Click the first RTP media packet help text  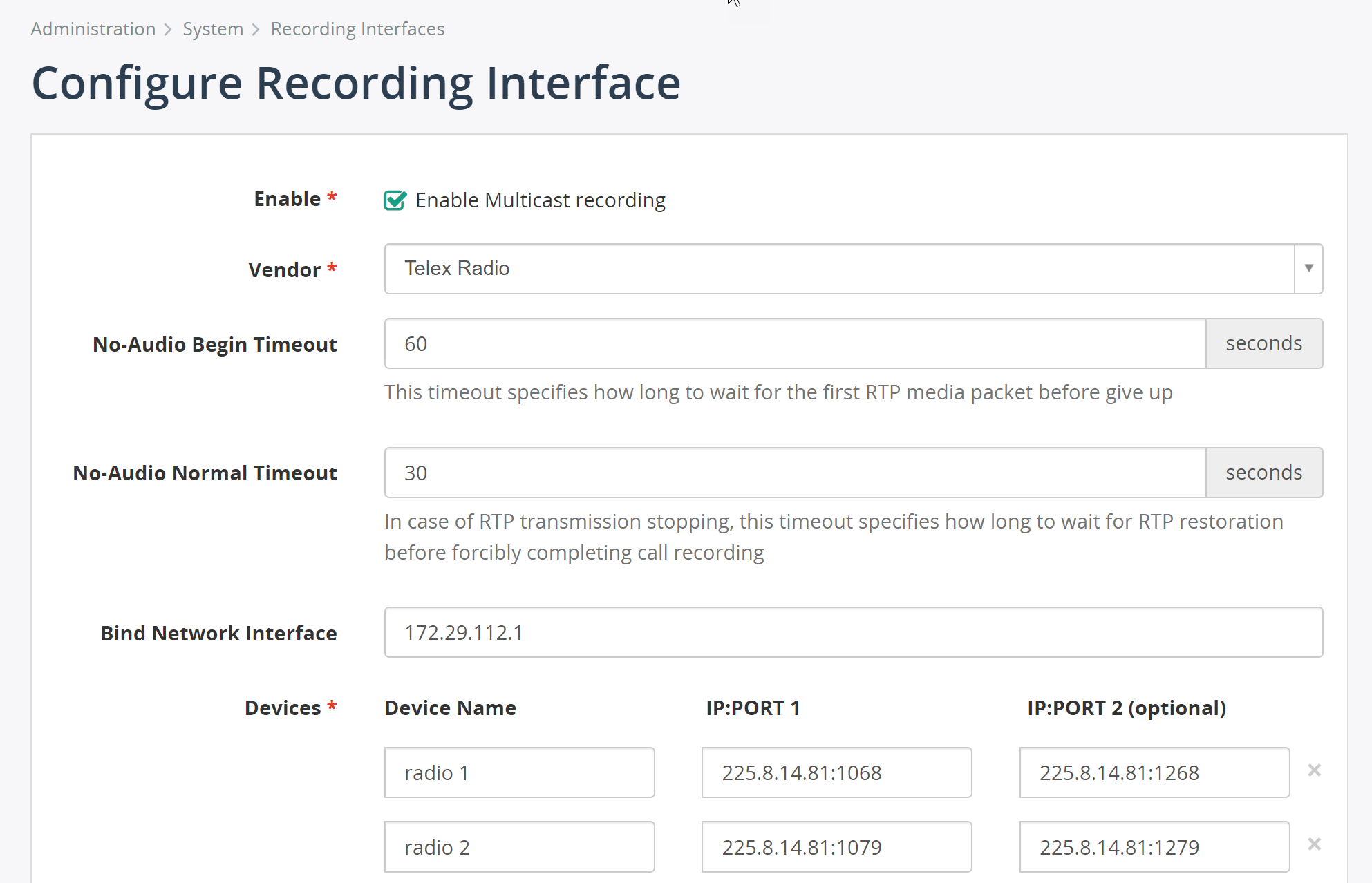(778, 392)
